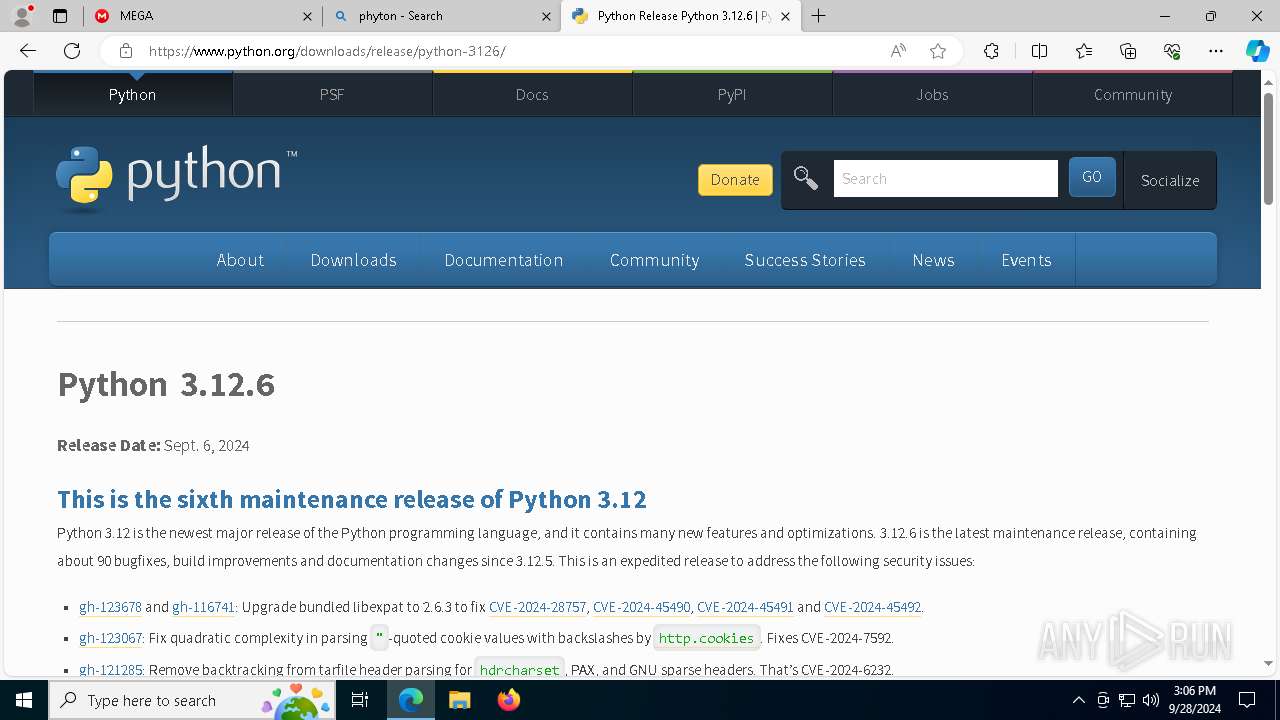Click the Donate button
This screenshot has width=1280, height=720.
pos(735,180)
